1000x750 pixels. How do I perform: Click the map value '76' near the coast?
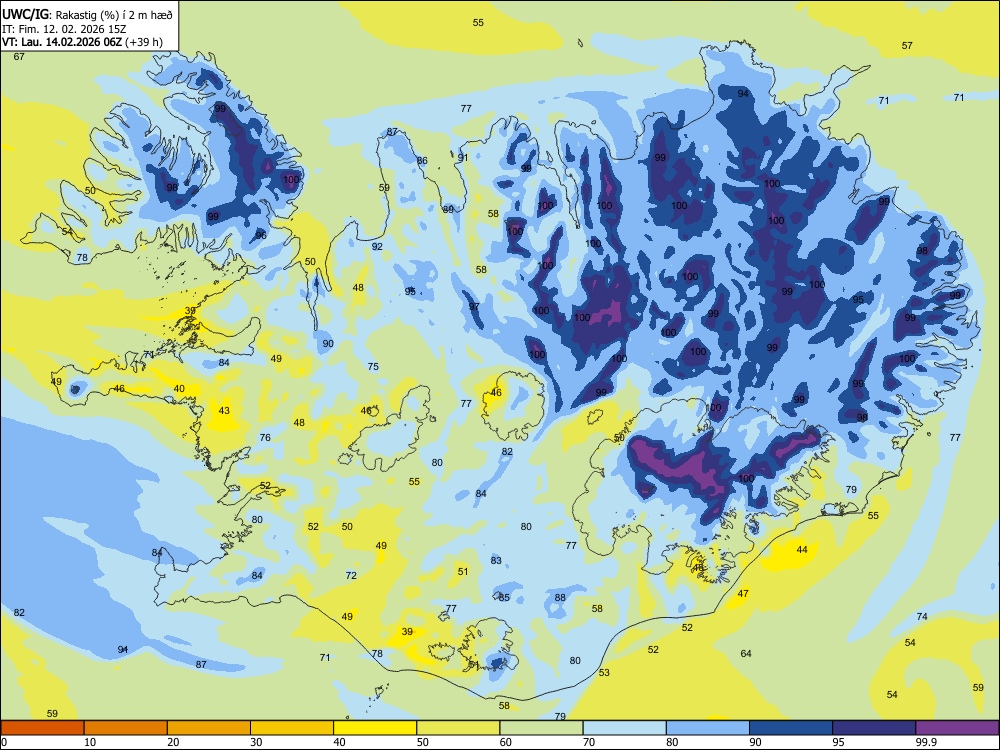265,438
